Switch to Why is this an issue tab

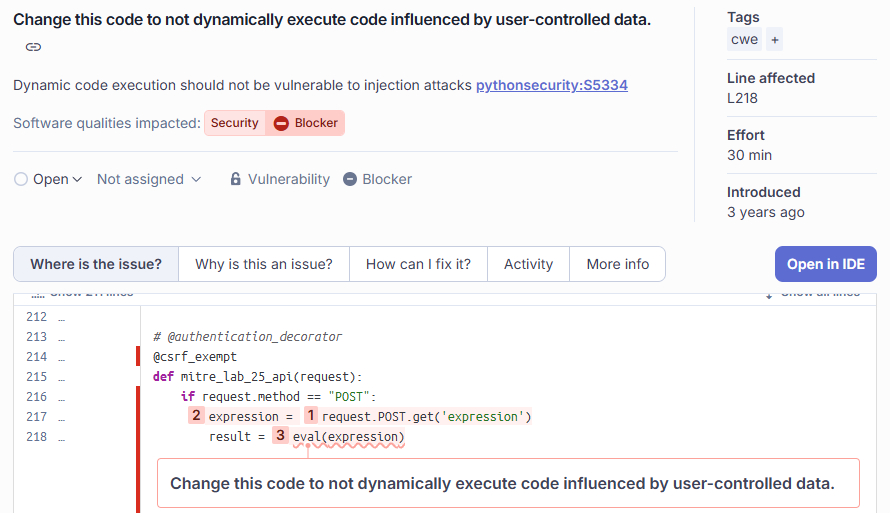(x=264, y=264)
